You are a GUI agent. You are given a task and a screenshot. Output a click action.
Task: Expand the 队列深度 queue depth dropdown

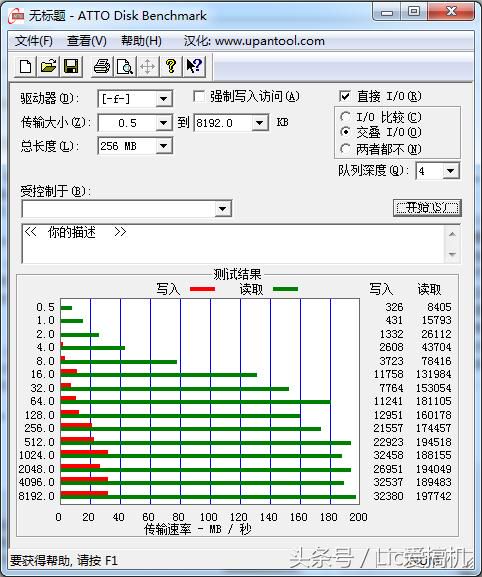tap(450, 171)
